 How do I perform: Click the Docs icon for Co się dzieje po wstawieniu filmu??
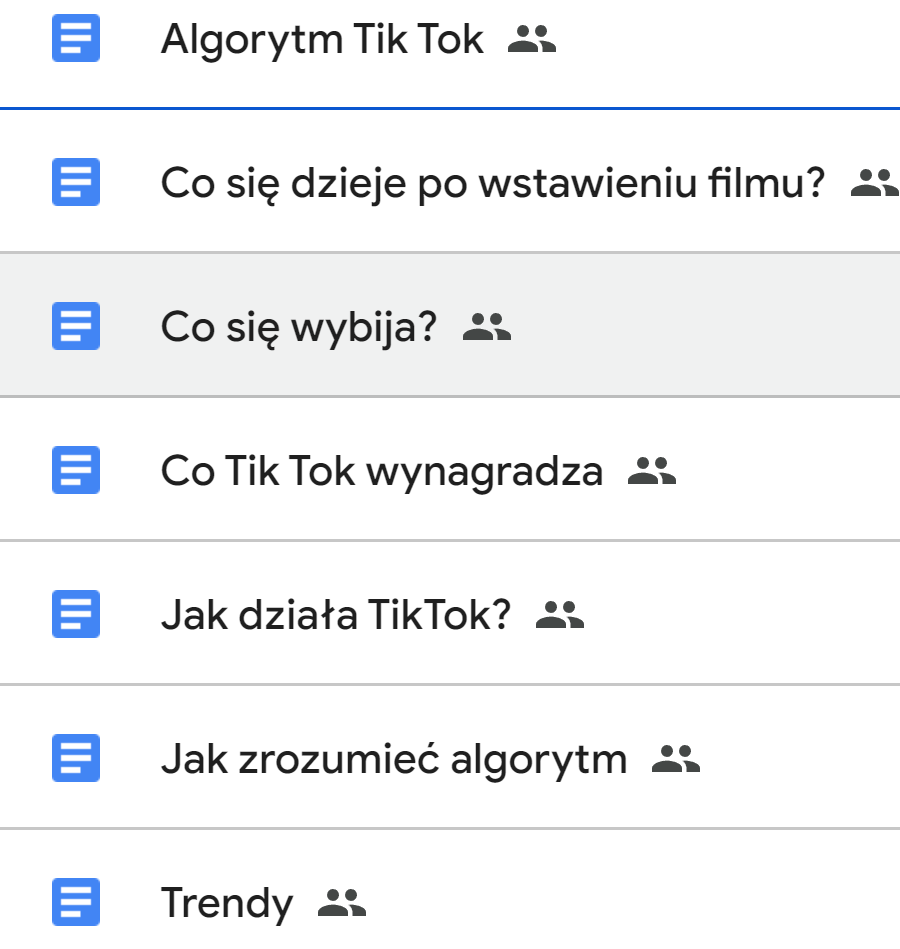click(x=76, y=183)
